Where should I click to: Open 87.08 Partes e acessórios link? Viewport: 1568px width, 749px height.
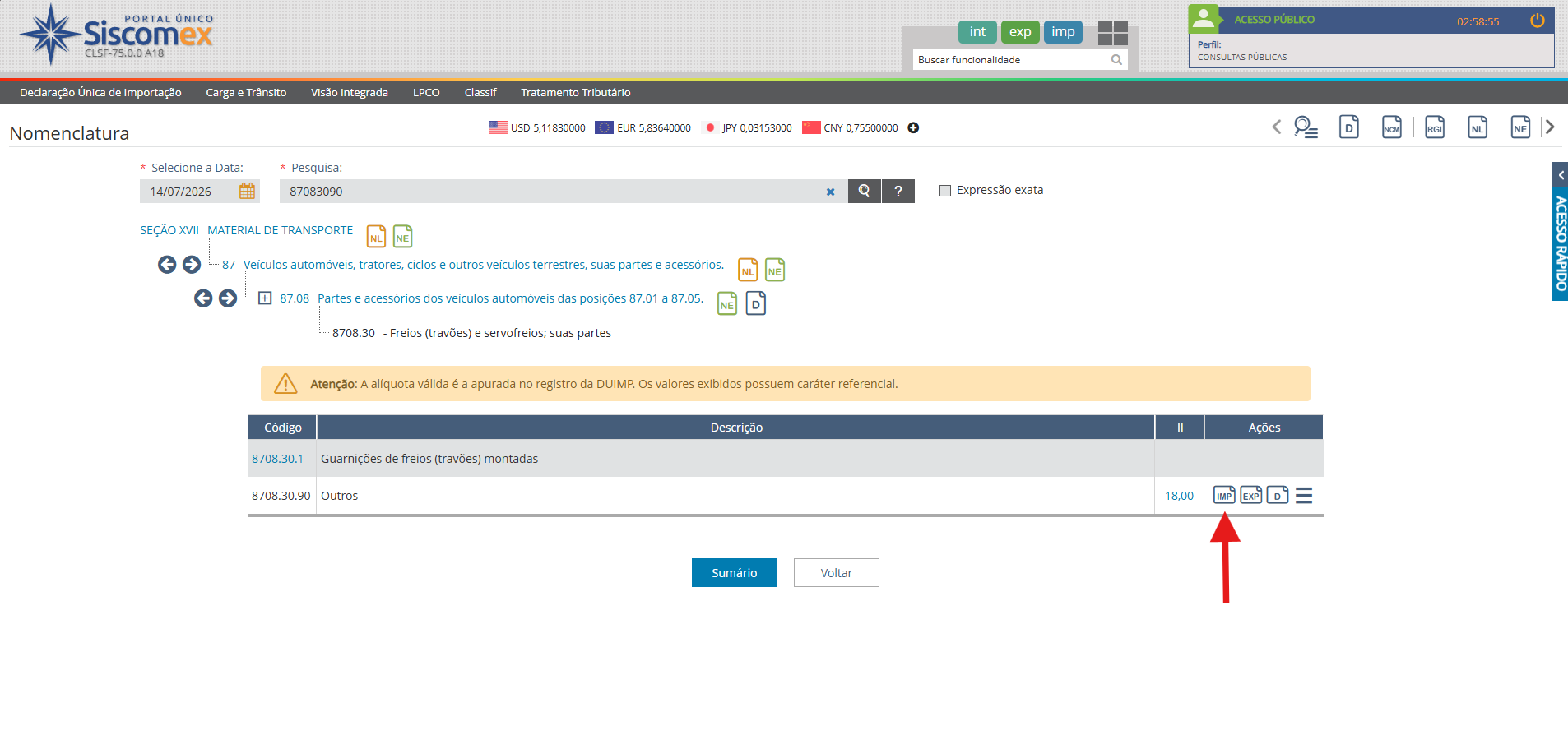click(x=510, y=298)
